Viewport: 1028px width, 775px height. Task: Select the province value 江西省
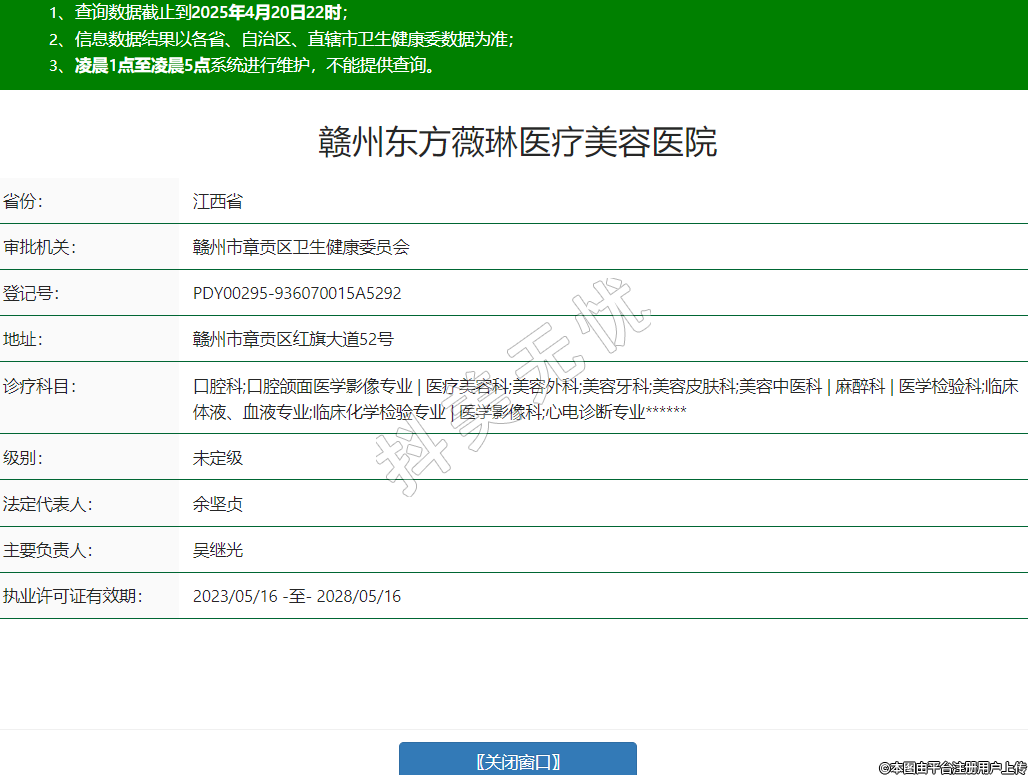coord(218,201)
